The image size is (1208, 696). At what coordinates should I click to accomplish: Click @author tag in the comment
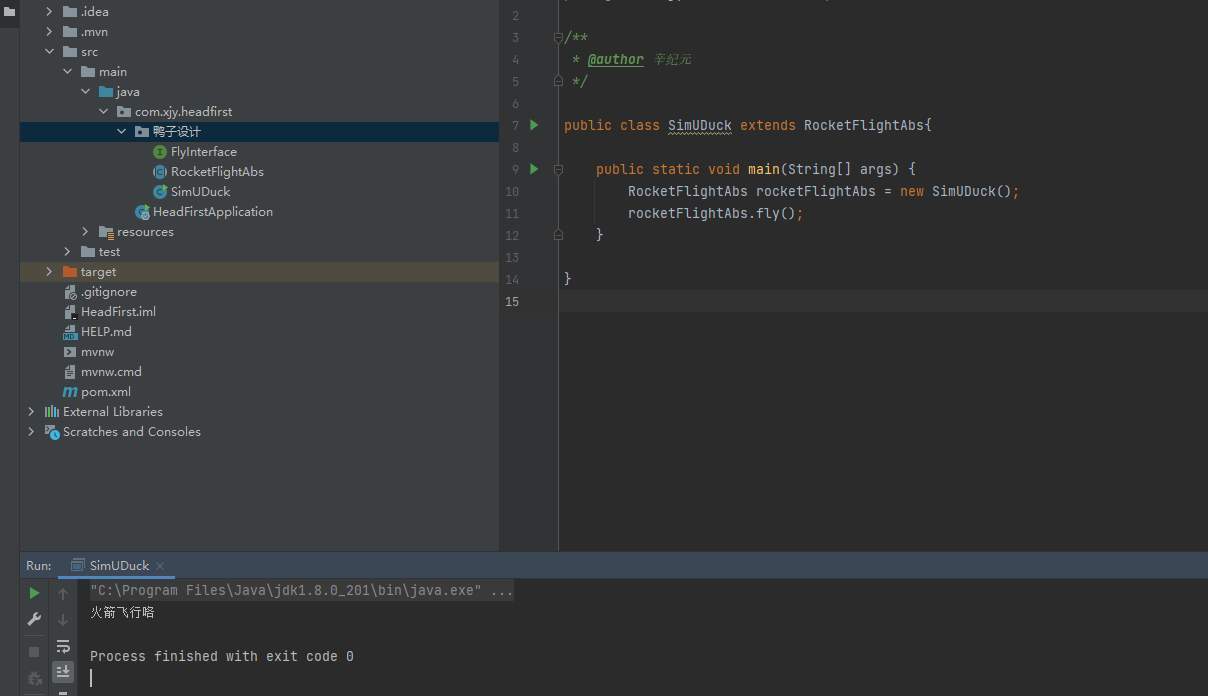616,59
